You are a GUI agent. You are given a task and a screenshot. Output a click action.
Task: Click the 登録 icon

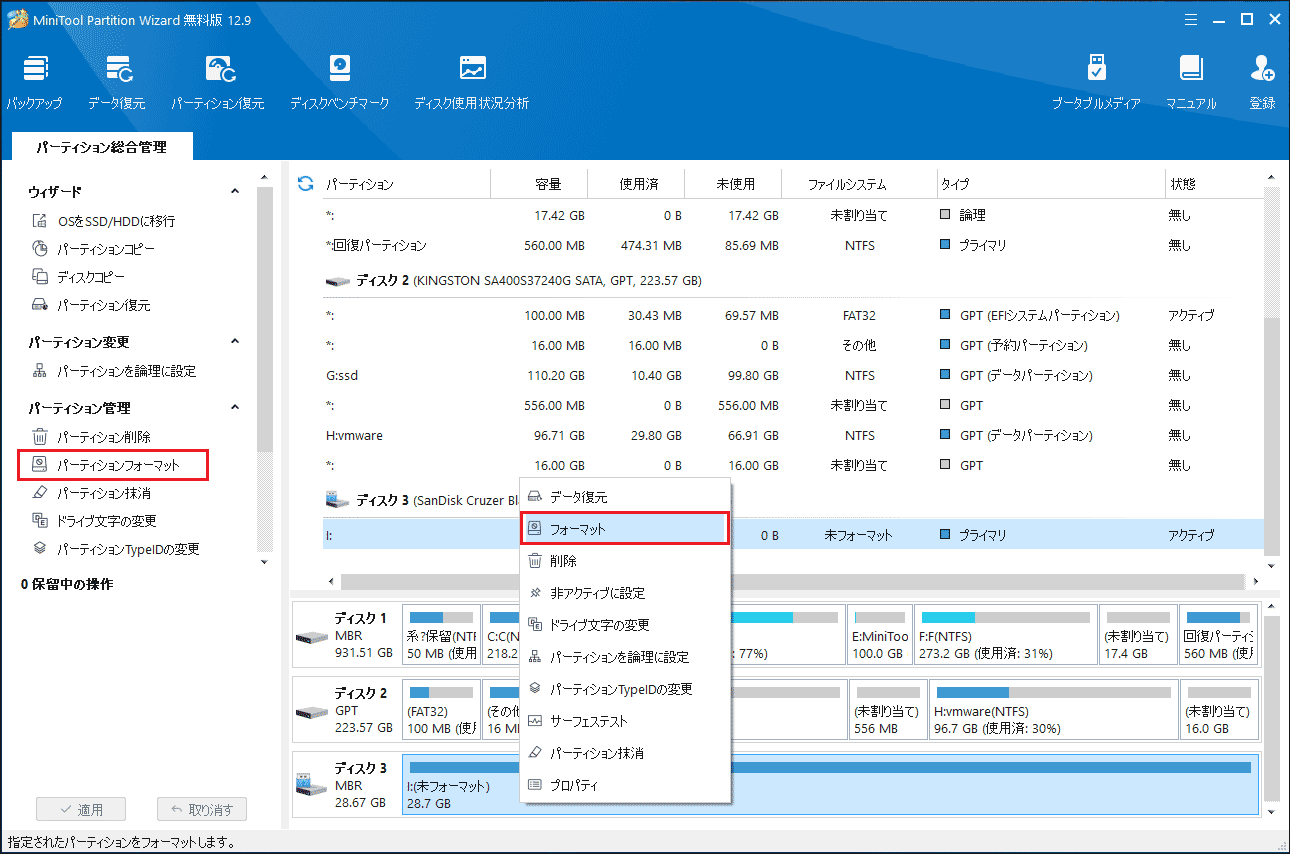1262,83
